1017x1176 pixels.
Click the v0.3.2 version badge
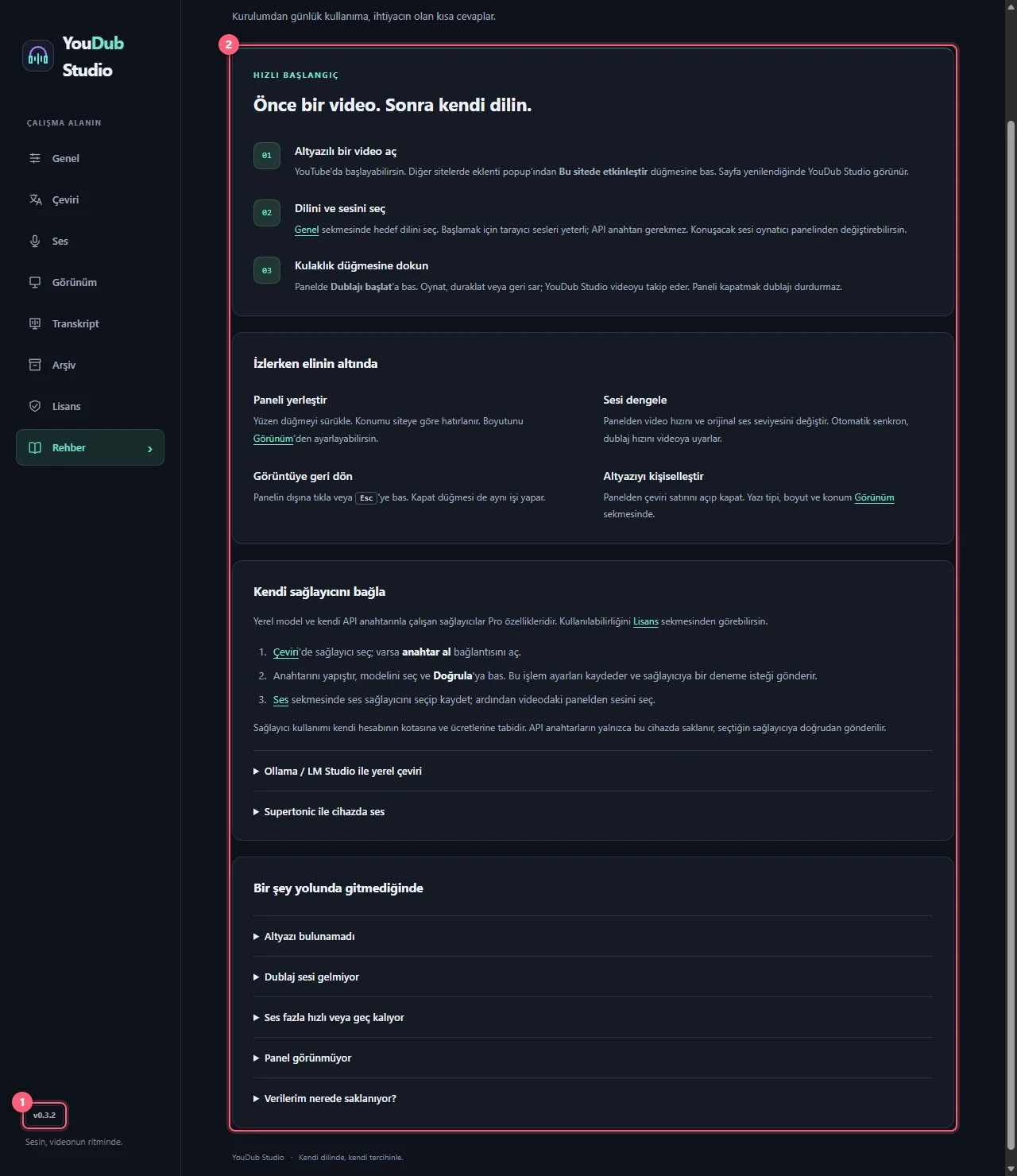(x=44, y=1116)
